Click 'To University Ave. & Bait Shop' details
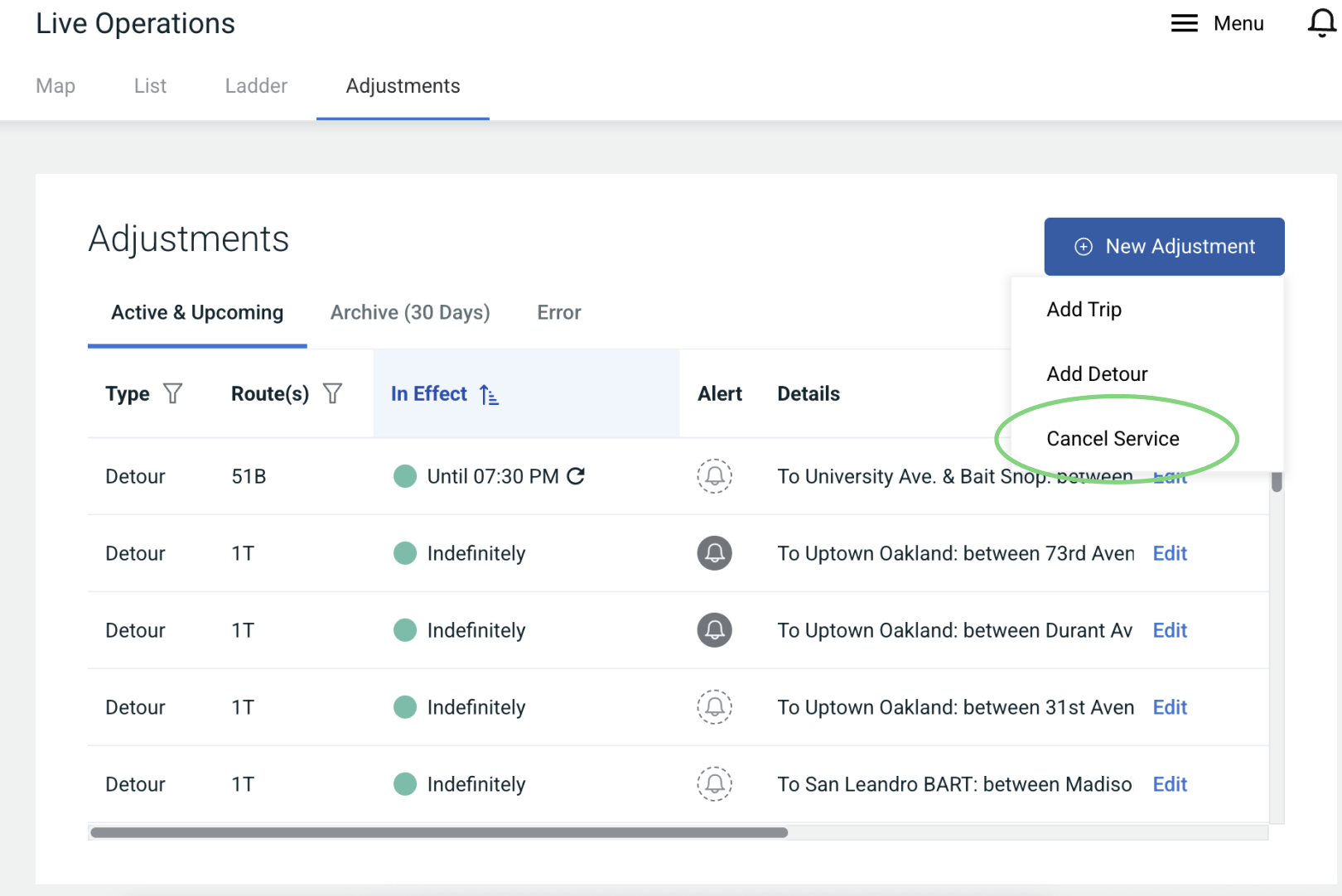 tap(955, 476)
